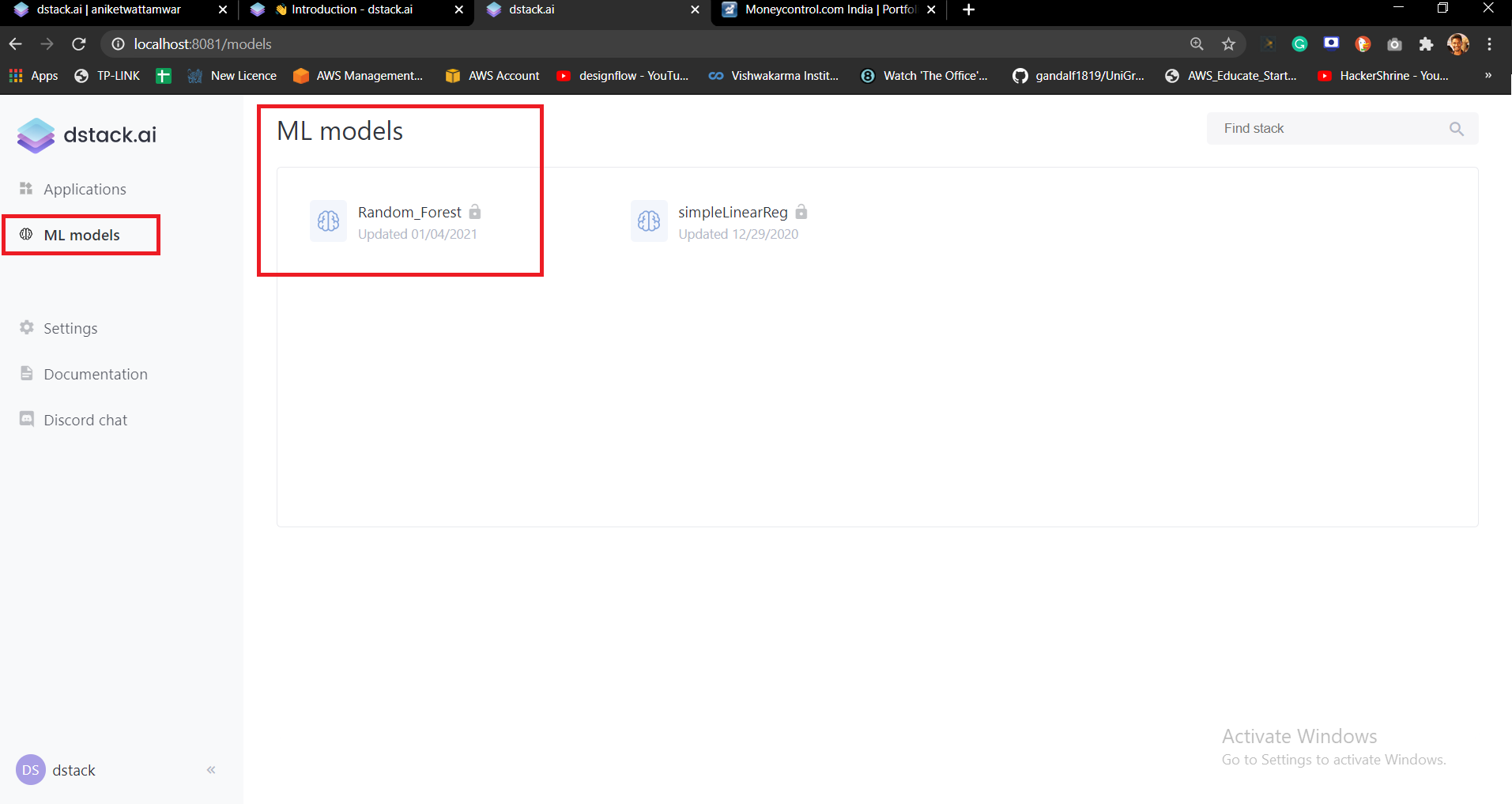Open the AWS_Educate_Start... bookmark
The width and height of the screenshot is (1512, 804).
(x=1231, y=76)
